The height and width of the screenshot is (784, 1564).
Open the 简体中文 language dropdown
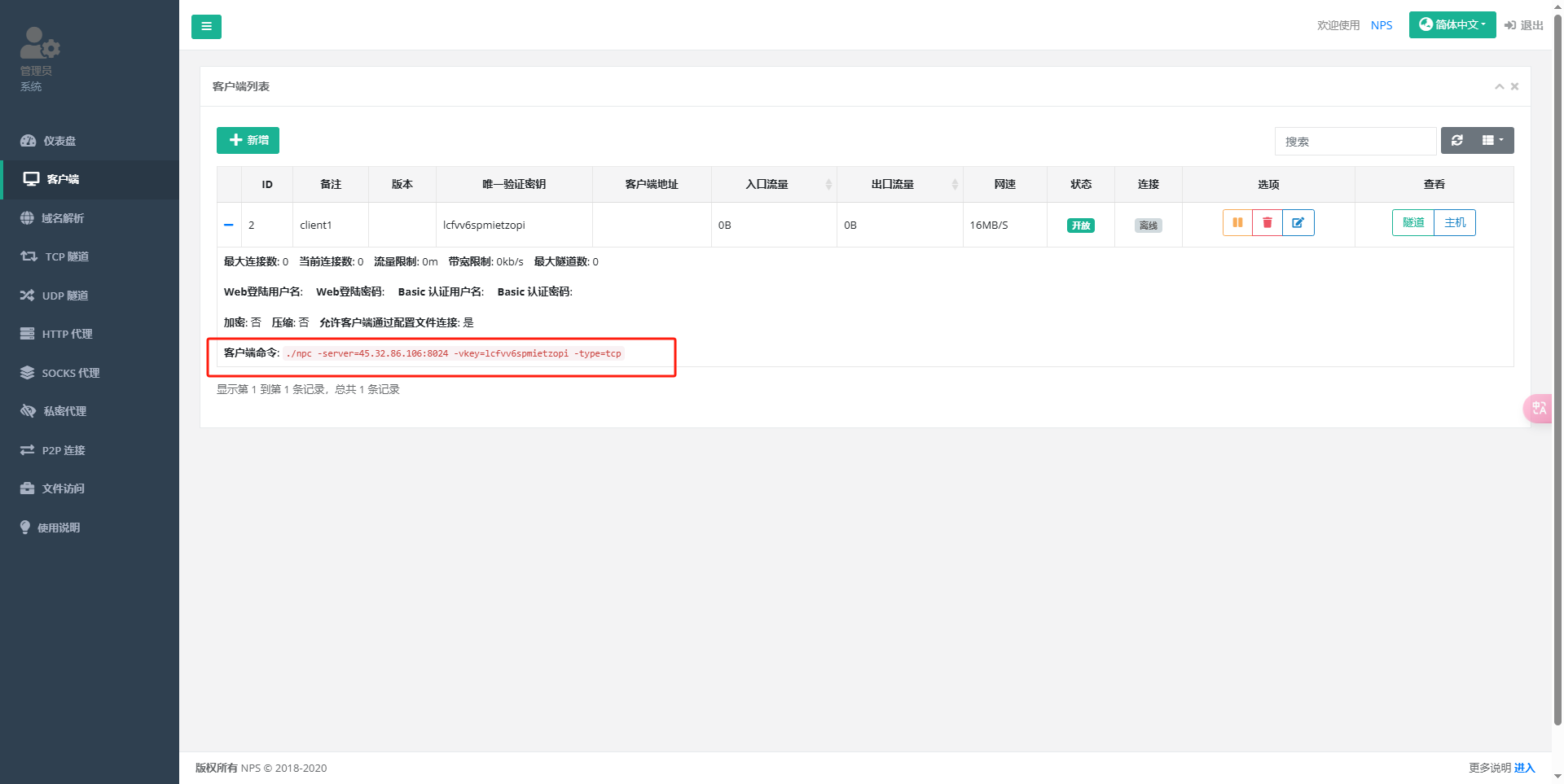[1452, 25]
